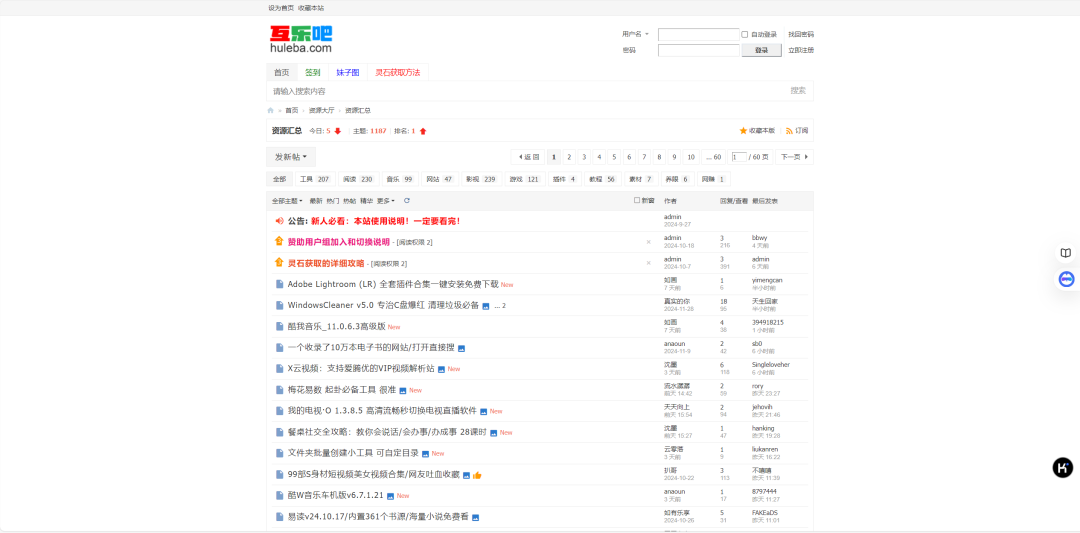Click the home icon in the breadcrumb
Image resolution: width=1080 pixels, height=533 pixels.
point(271,110)
